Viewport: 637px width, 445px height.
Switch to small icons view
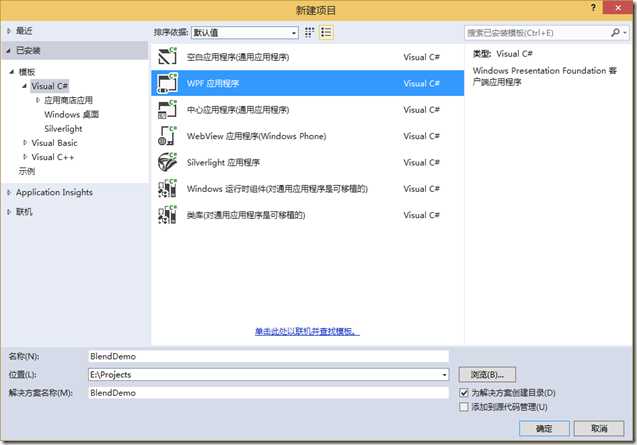310,33
